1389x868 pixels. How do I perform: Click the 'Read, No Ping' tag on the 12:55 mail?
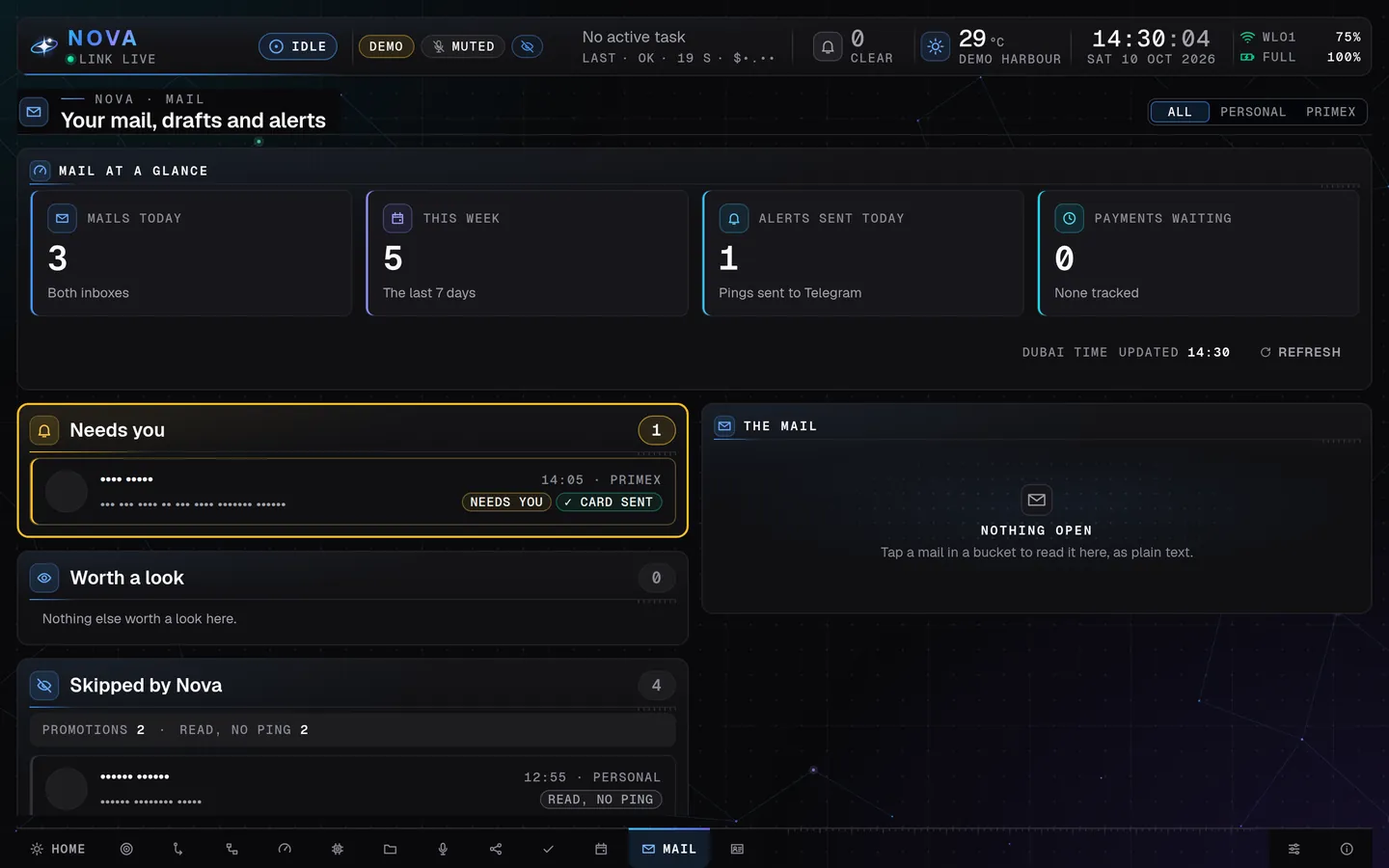click(601, 800)
